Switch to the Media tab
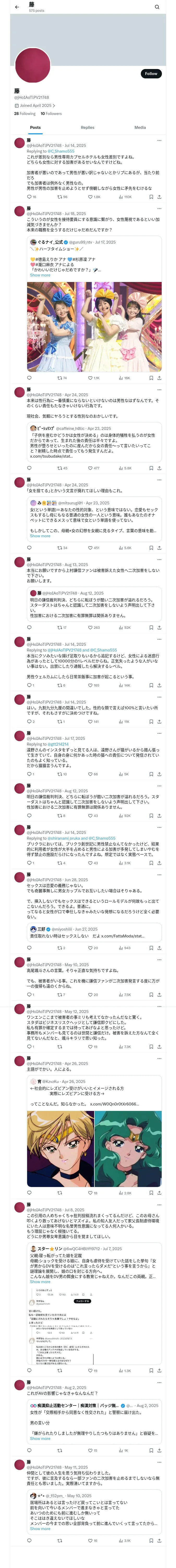Viewport: 176px width, 1568px height. click(139, 128)
